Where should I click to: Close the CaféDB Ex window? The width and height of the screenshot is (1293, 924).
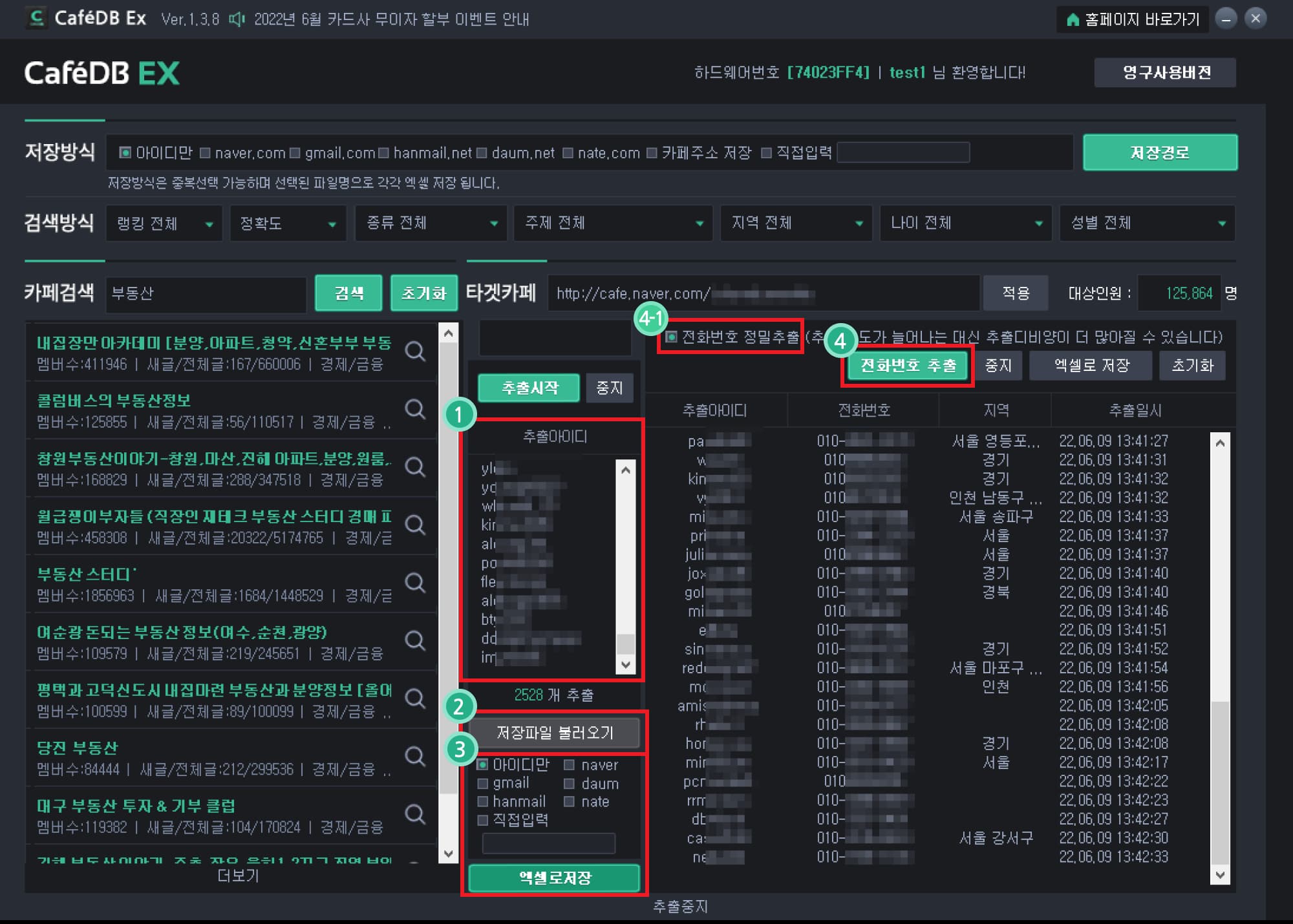(1256, 19)
